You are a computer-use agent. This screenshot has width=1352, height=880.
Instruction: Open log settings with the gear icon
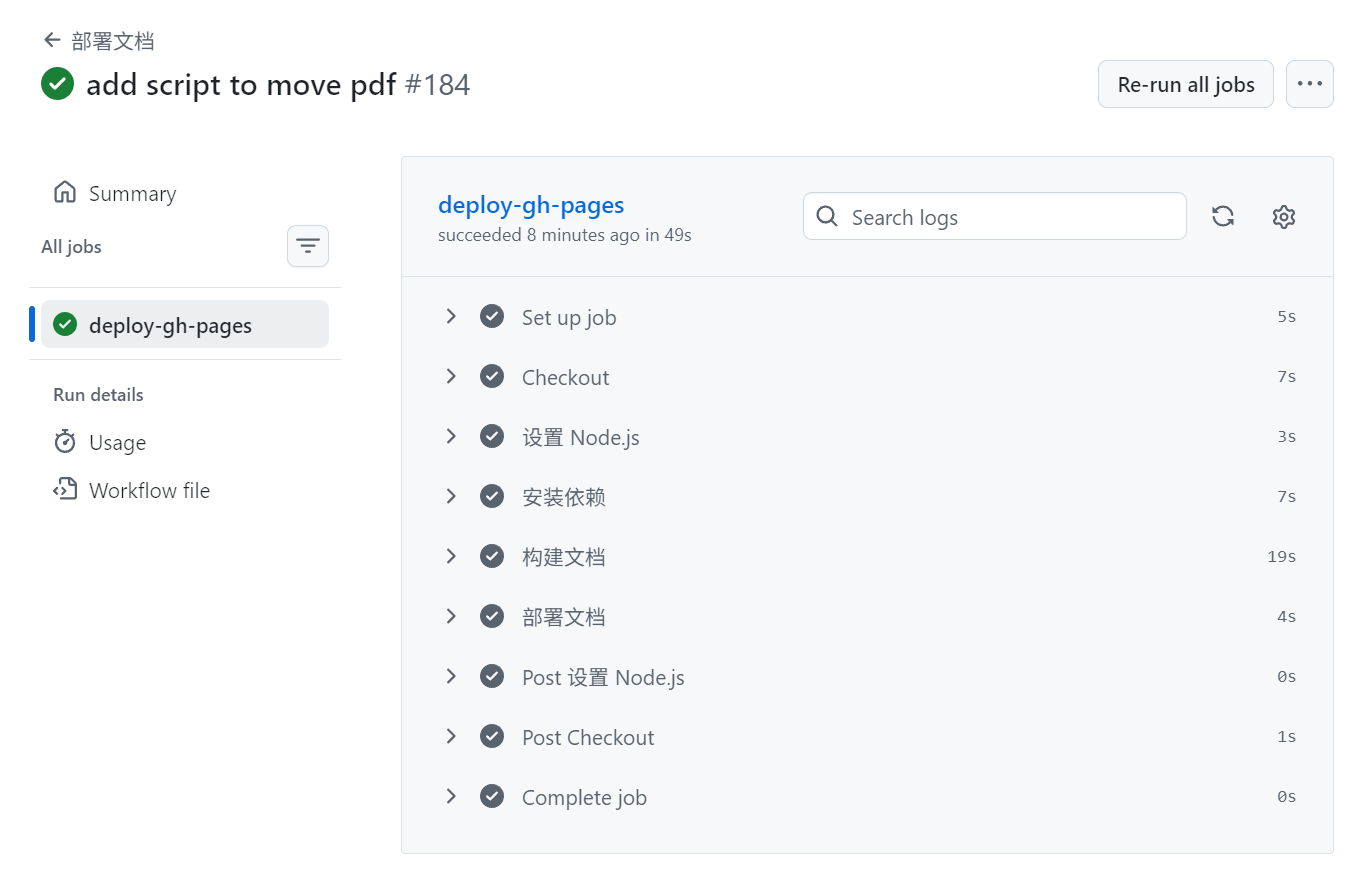pos(1283,216)
